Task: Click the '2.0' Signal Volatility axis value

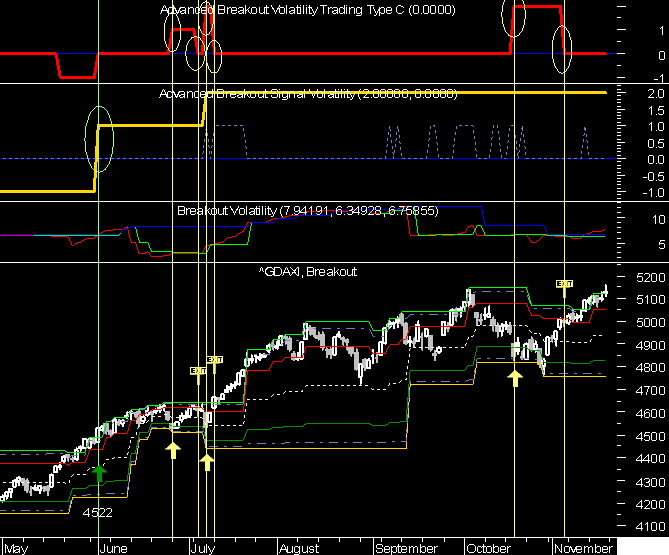Action: 656,93
